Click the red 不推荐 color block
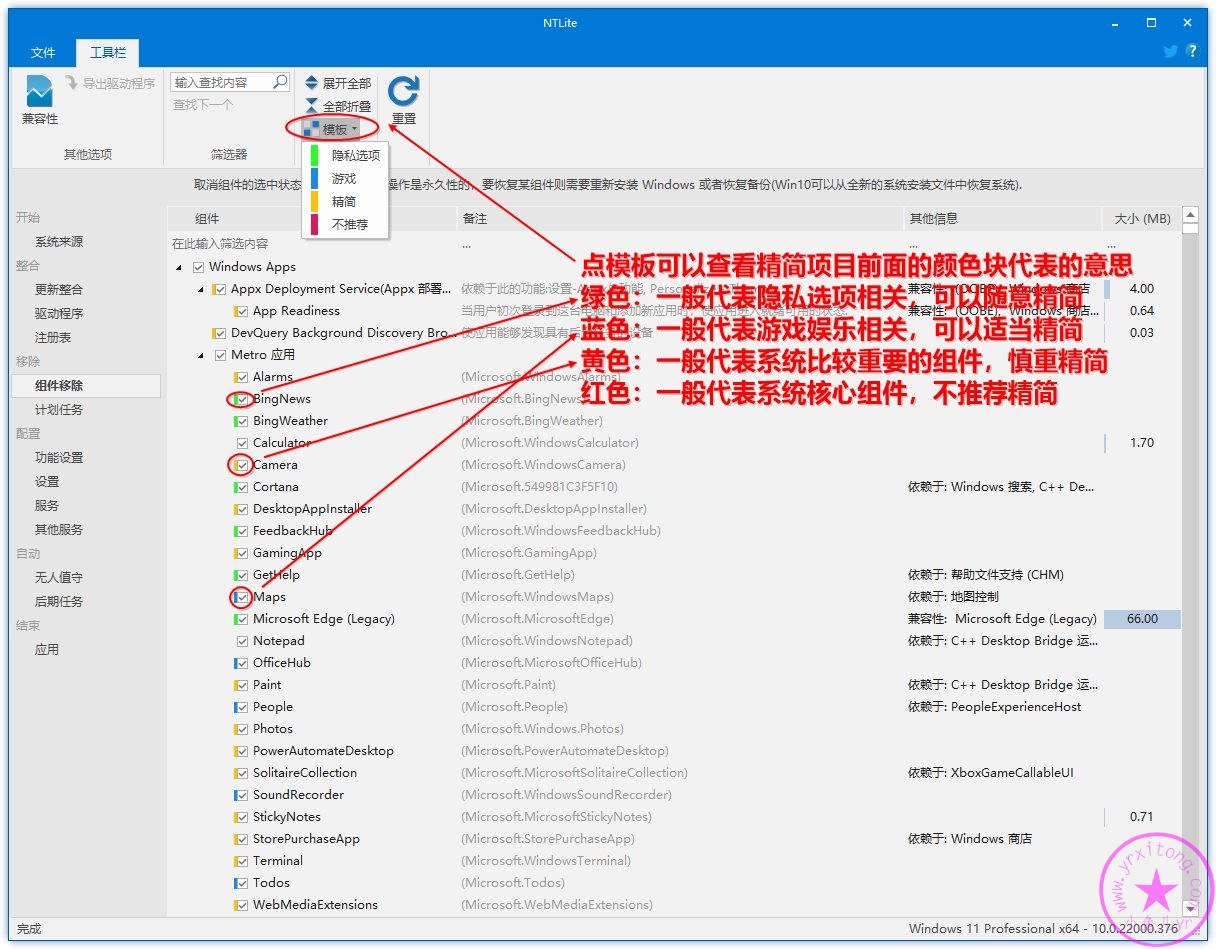The image size is (1216, 949). point(314,224)
